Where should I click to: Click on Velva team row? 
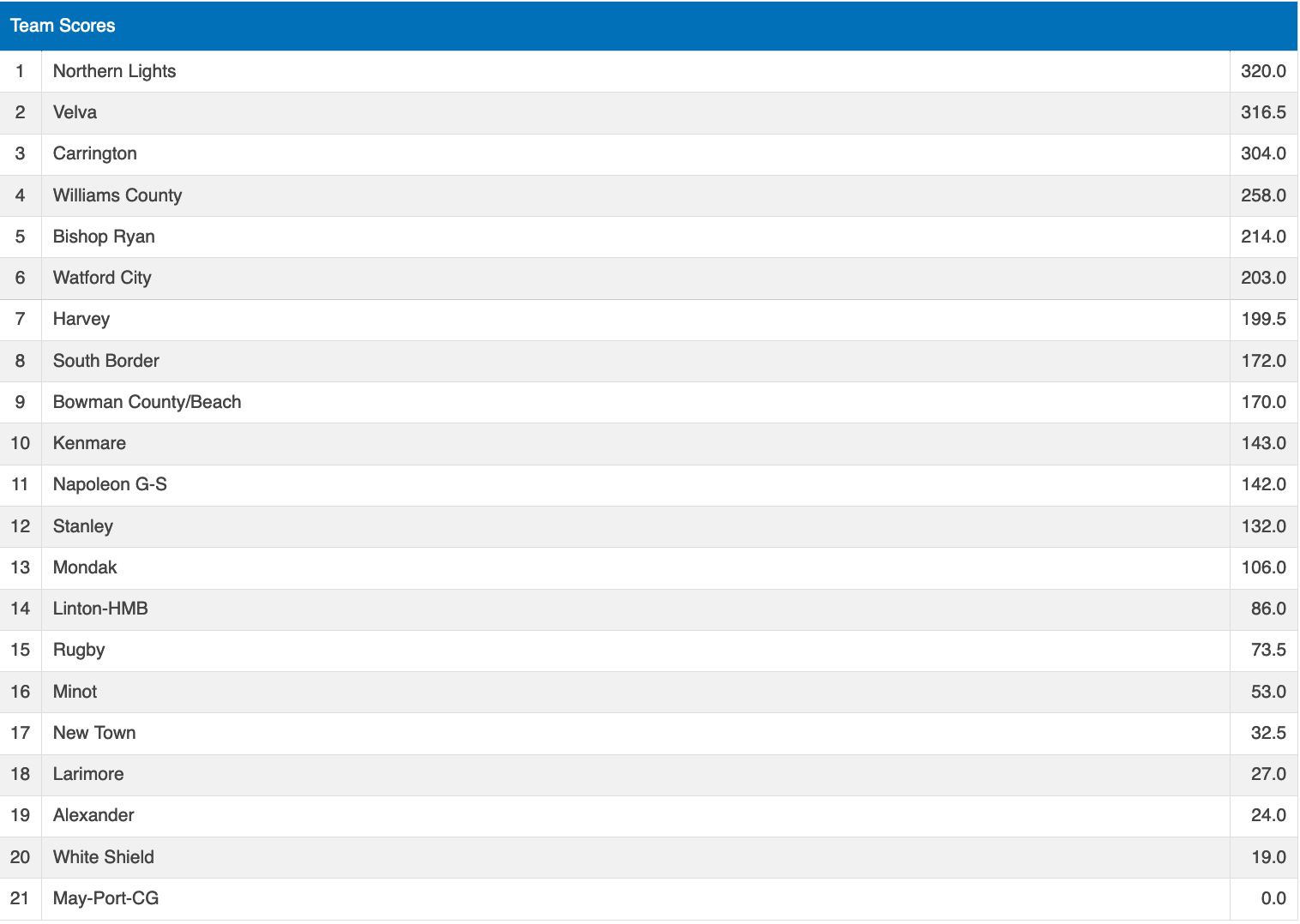(x=75, y=112)
